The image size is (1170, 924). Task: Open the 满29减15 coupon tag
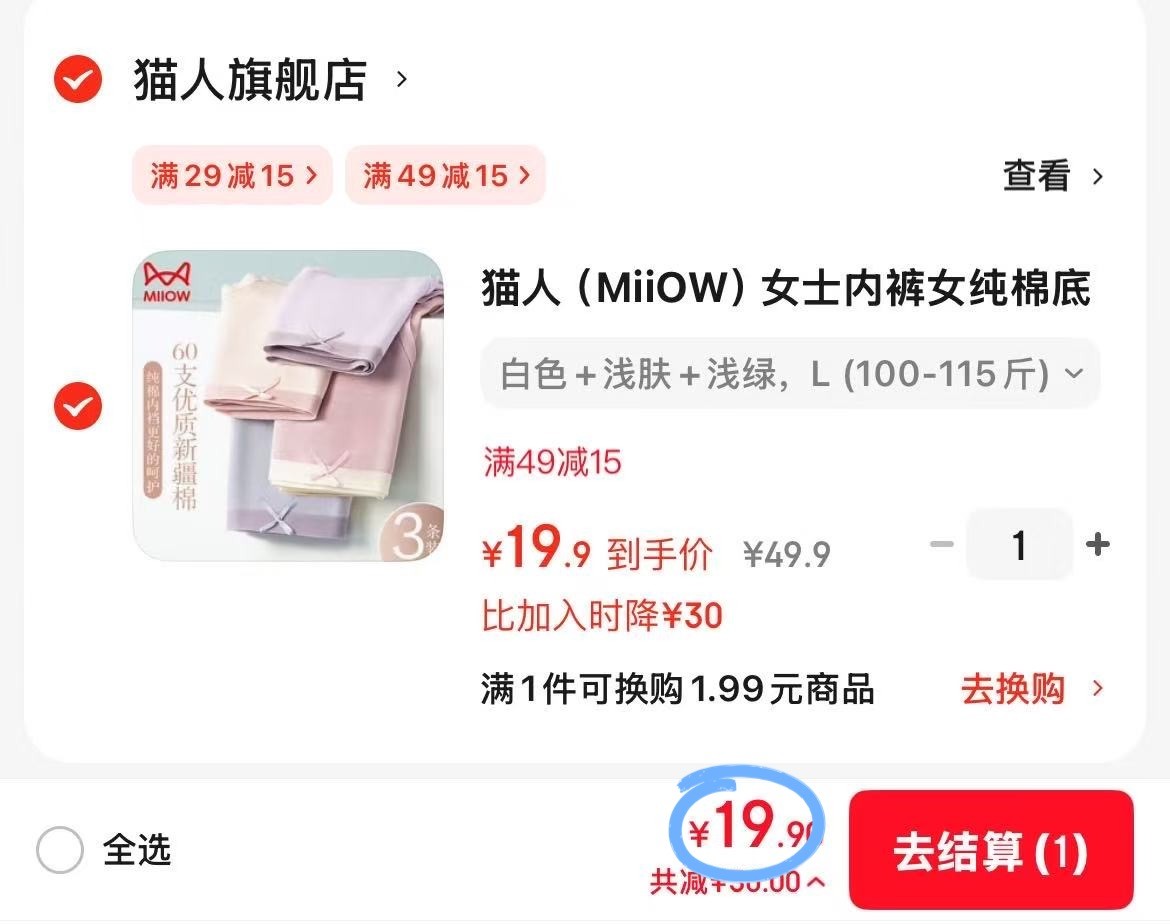click(x=232, y=175)
